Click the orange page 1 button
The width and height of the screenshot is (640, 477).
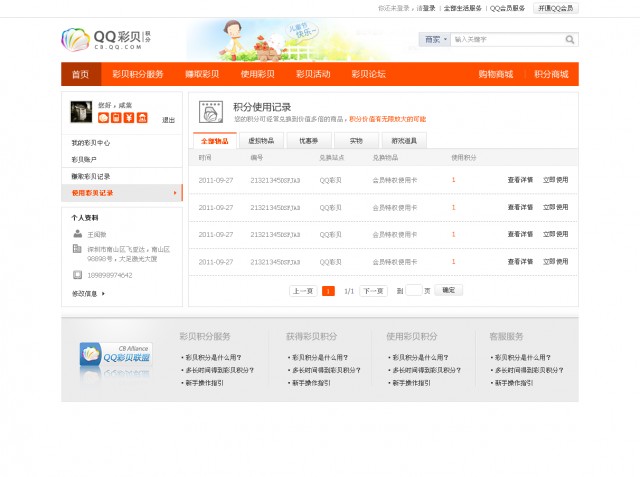(x=328, y=291)
